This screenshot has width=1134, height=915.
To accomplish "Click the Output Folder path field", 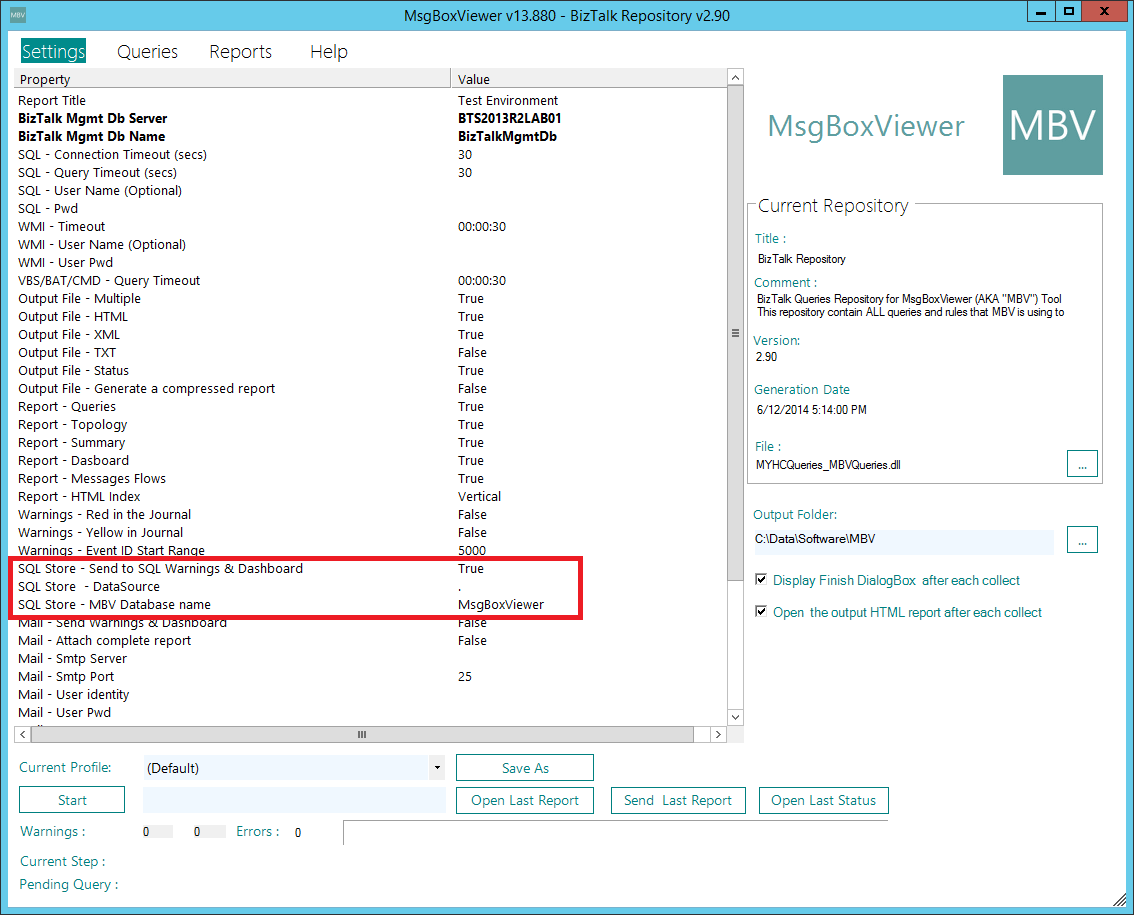I will point(904,541).
